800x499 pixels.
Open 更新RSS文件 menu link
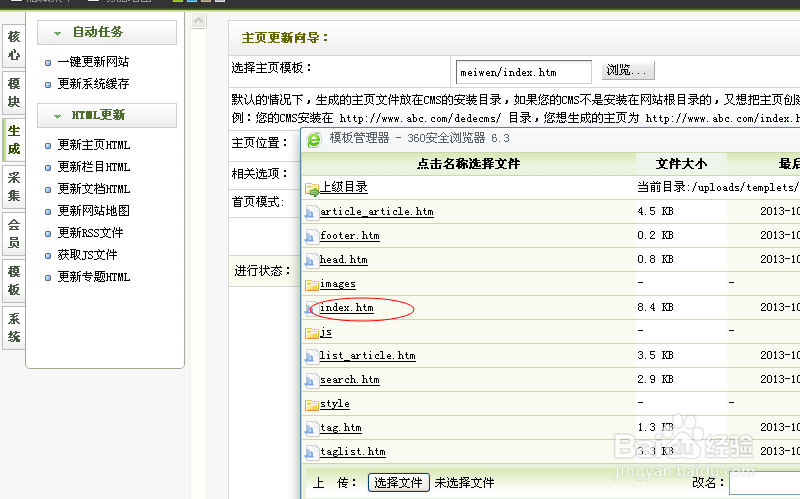pos(90,233)
